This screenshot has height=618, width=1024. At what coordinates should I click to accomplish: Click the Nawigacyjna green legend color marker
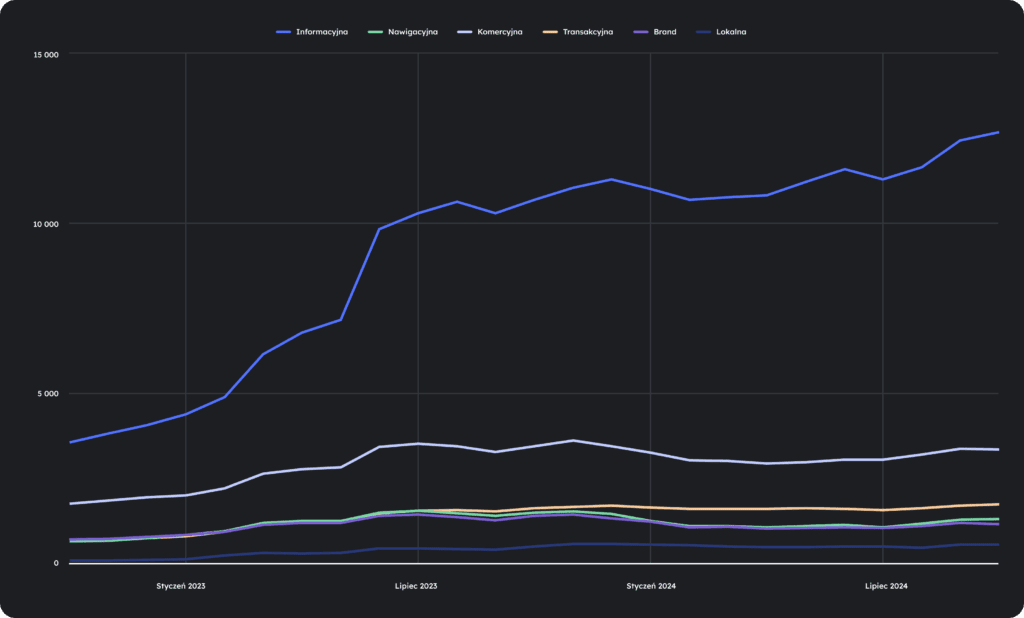374,31
